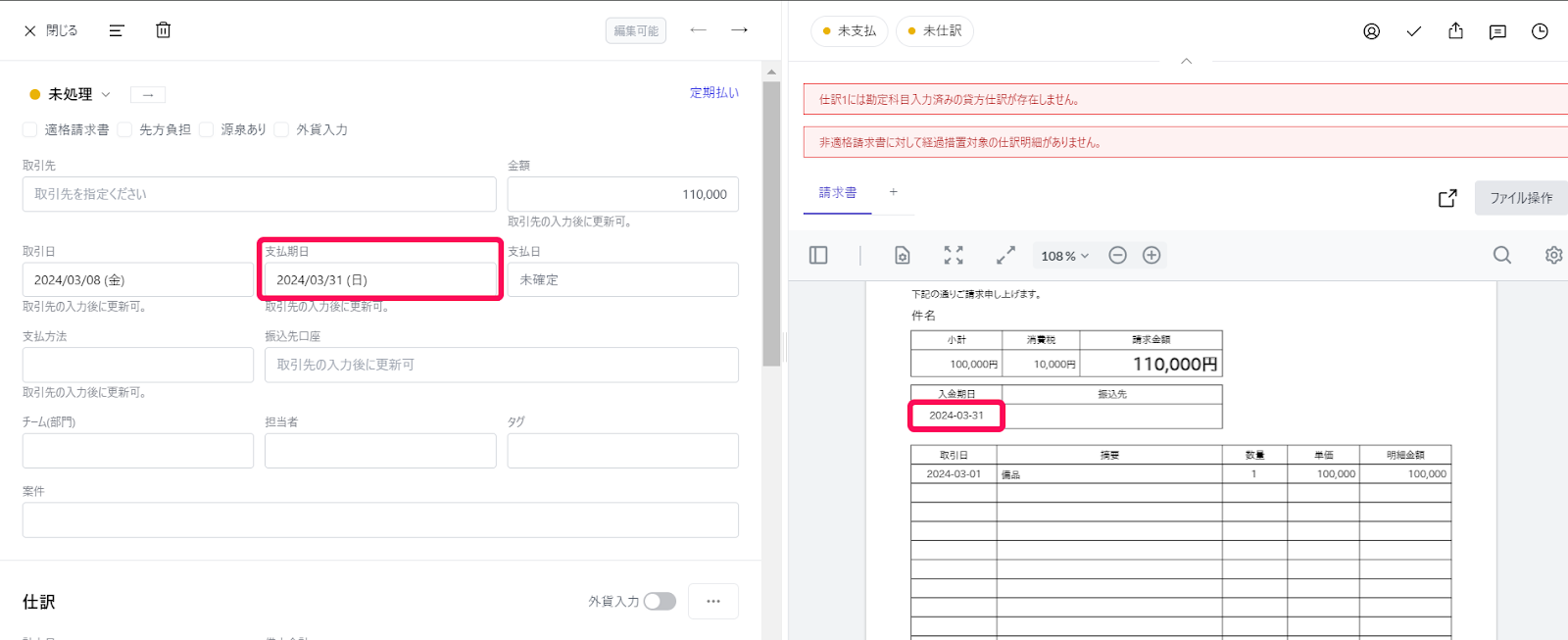1568x640 pixels.
Task: Zoom out with the minus circle icon
Action: 1117,255
